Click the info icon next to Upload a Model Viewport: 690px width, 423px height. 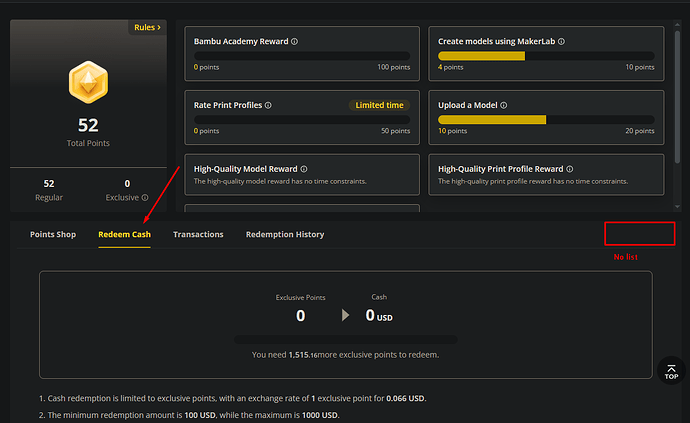tap(504, 105)
